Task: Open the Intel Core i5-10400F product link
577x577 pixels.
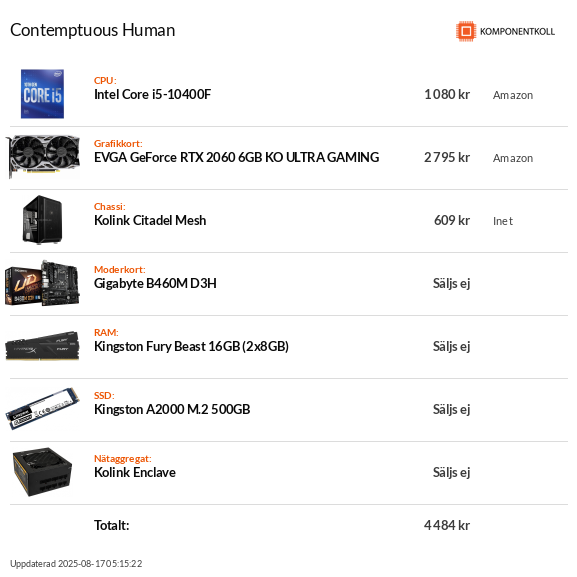Action: pyautogui.click(x=153, y=94)
